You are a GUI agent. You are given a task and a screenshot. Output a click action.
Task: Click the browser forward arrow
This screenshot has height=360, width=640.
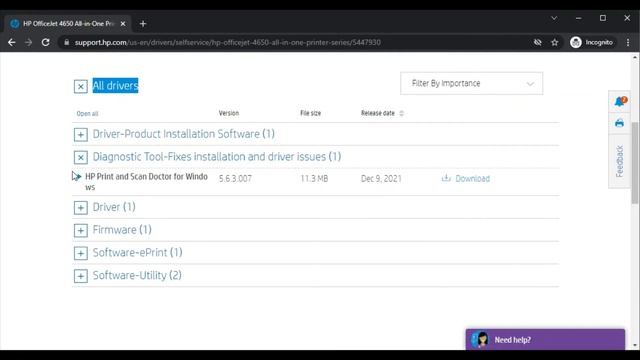click(29, 42)
